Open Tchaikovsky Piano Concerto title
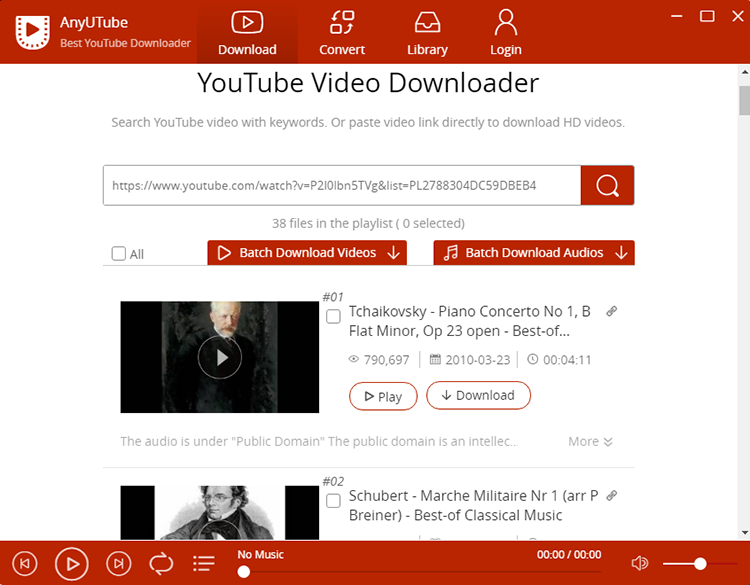750x585 pixels. [x=469, y=321]
